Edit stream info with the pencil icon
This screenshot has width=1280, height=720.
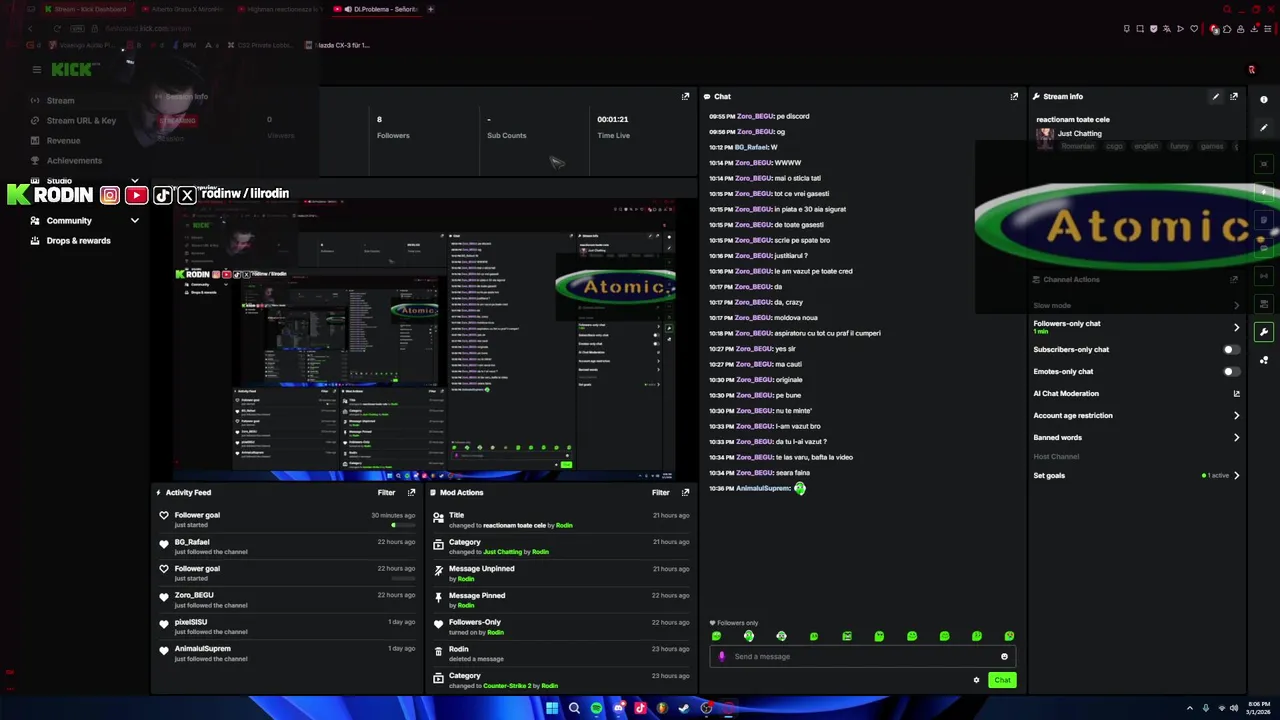pyautogui.click(x=1216, y=97)
